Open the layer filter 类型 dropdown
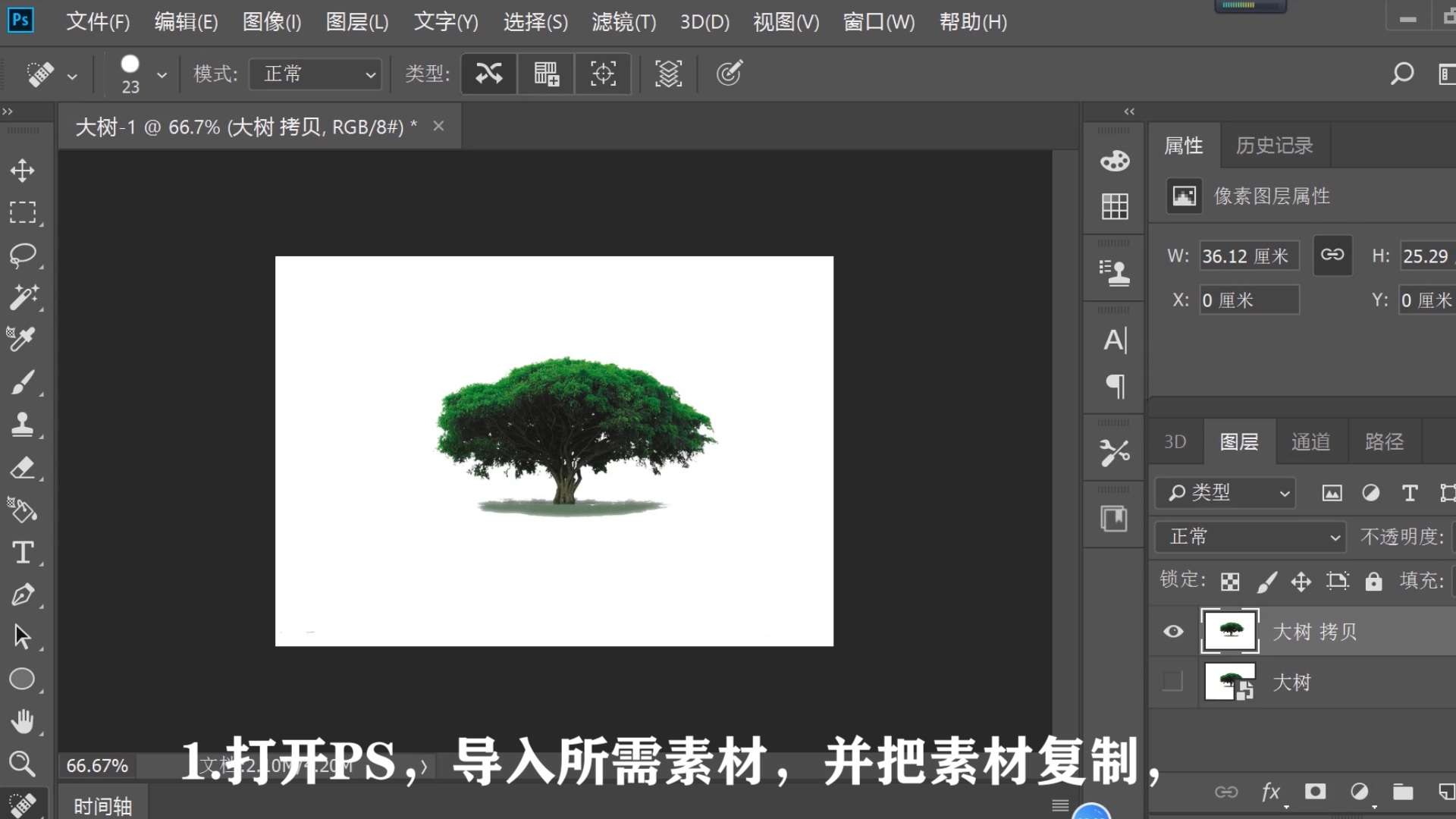The height and width of the screenshot is (819, 1456). coord(1225,493)
